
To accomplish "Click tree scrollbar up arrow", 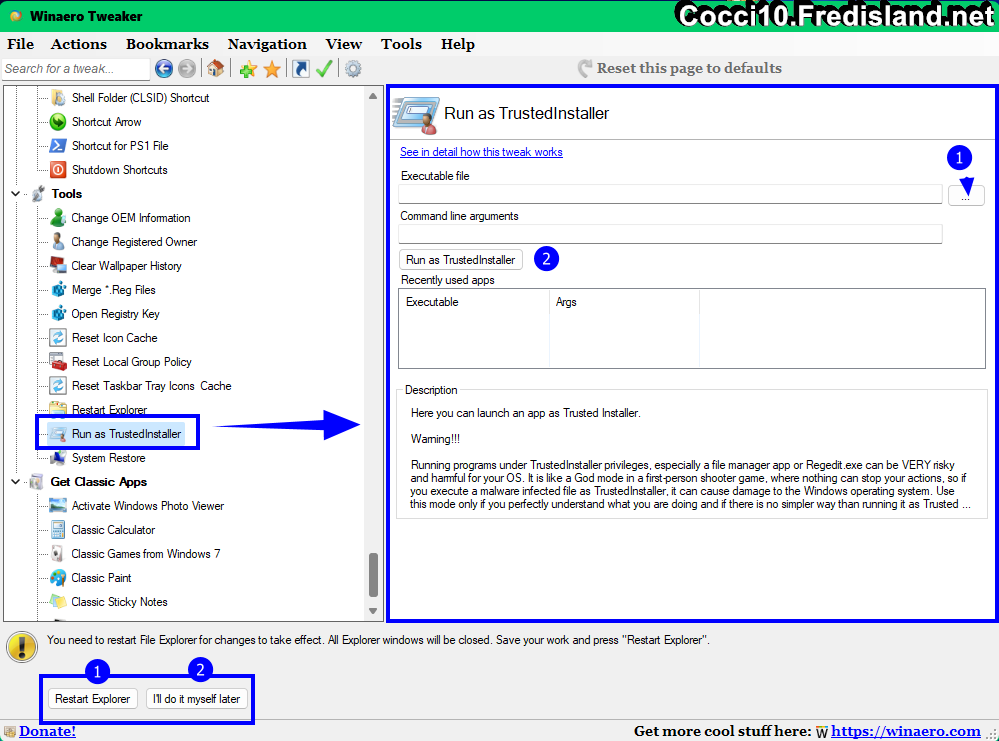I will tap(373, 96).
